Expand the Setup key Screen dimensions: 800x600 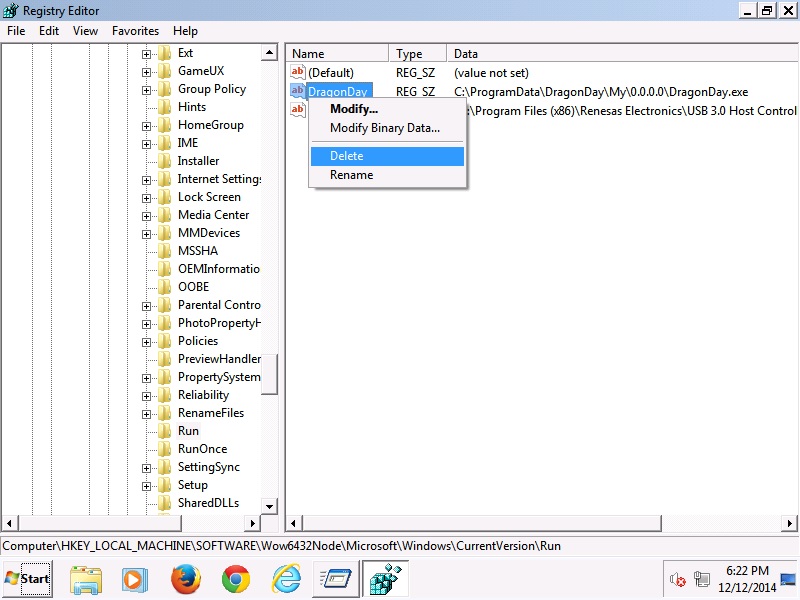pos(146,486)
